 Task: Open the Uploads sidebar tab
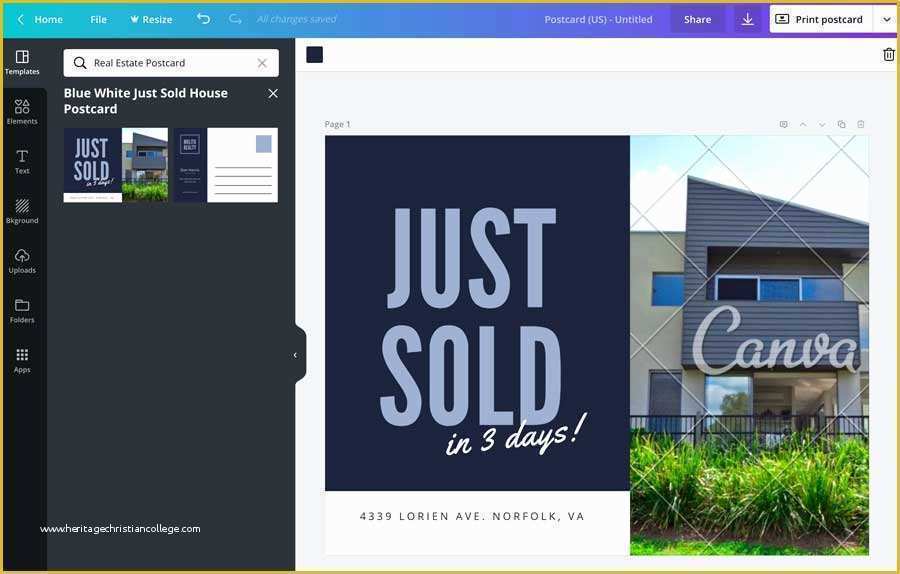(22, 261)
